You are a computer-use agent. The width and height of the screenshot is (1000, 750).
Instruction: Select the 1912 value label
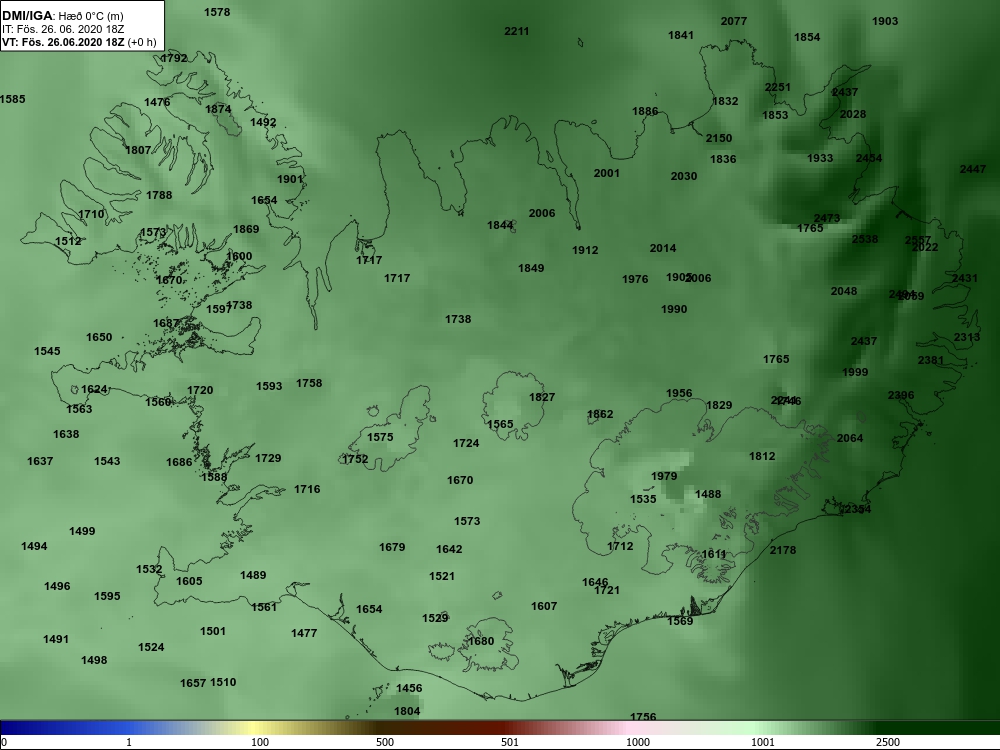coord(585,250)
